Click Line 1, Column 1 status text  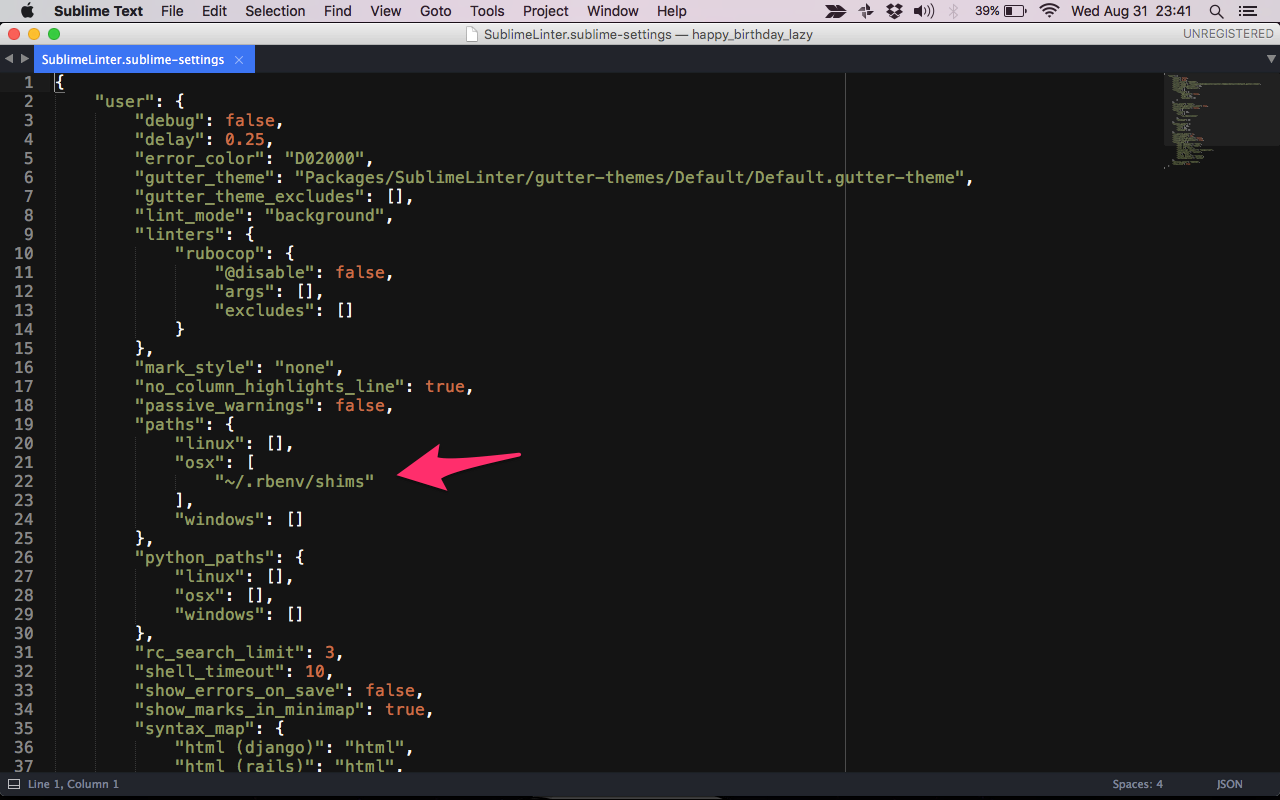[x=73, y=784]
